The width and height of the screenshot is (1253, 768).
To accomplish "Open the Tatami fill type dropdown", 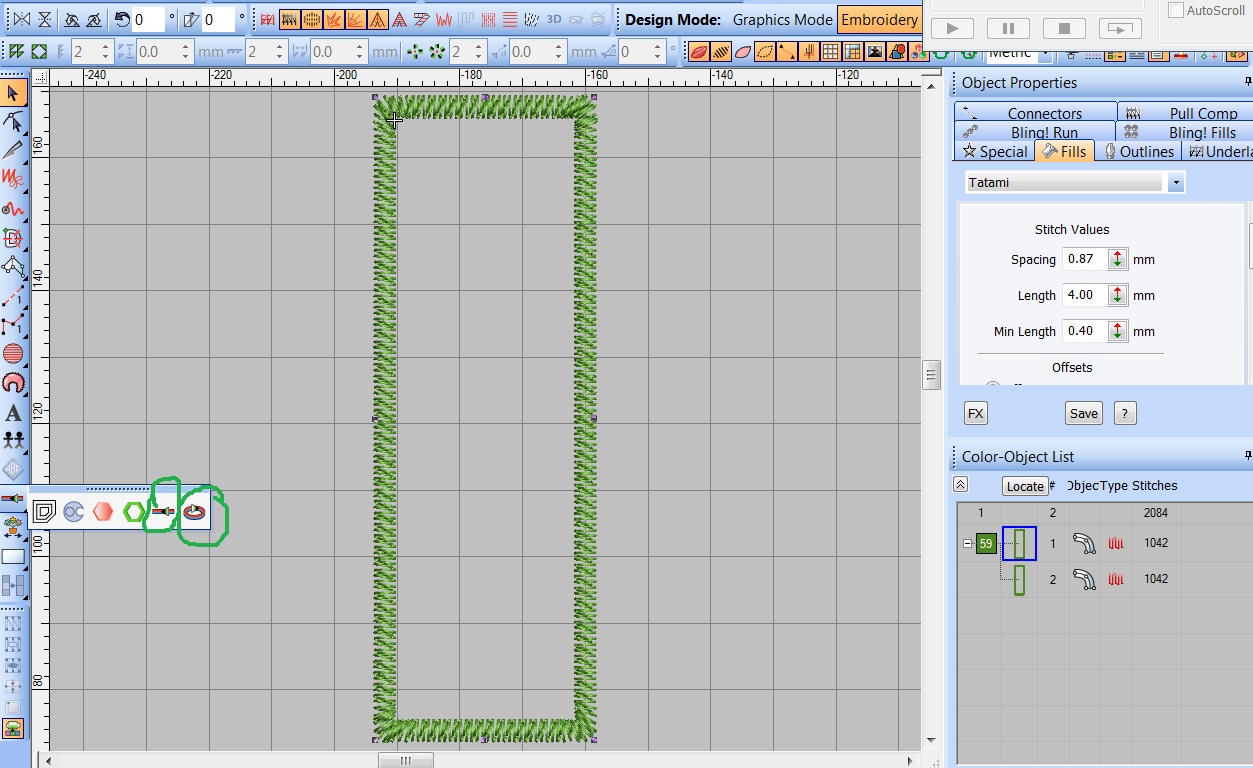I will (x=1176, y=183).
